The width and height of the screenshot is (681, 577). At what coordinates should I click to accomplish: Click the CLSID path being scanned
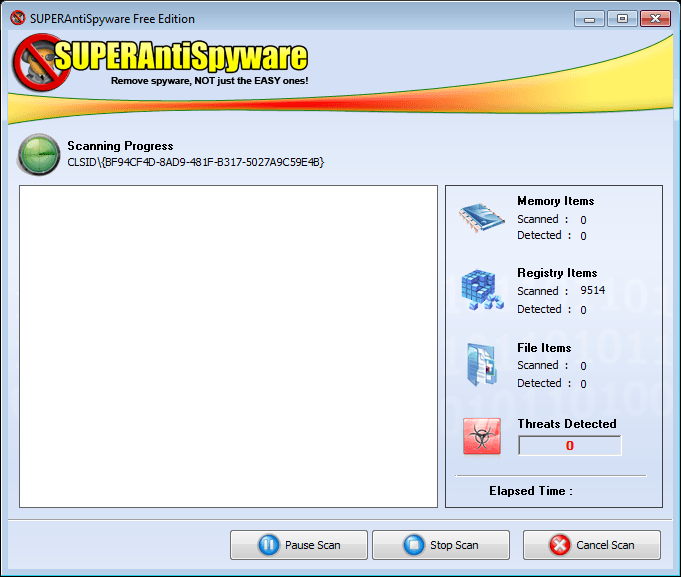[195, 162]
